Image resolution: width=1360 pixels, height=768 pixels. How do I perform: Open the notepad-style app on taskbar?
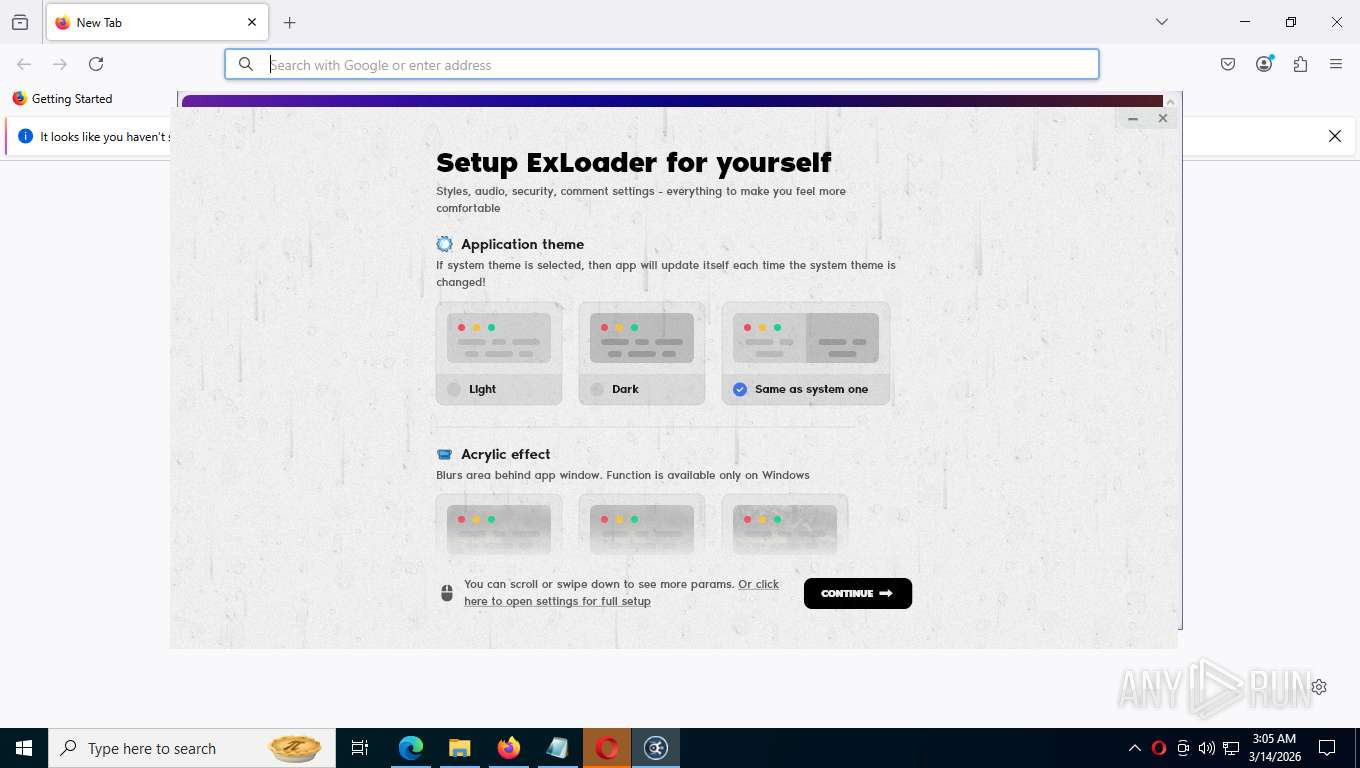558,748
